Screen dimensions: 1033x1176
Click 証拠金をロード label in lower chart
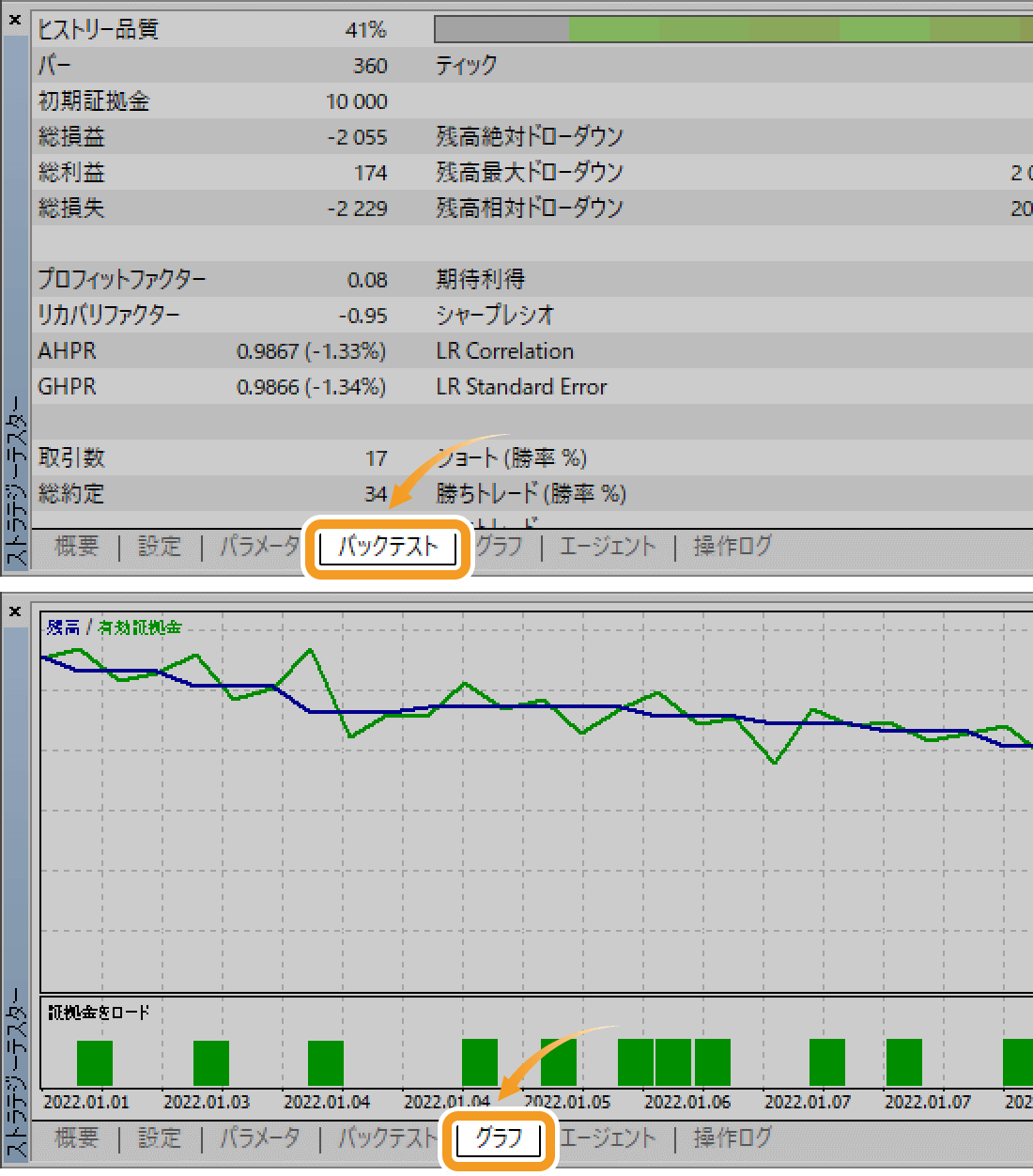99,1013
